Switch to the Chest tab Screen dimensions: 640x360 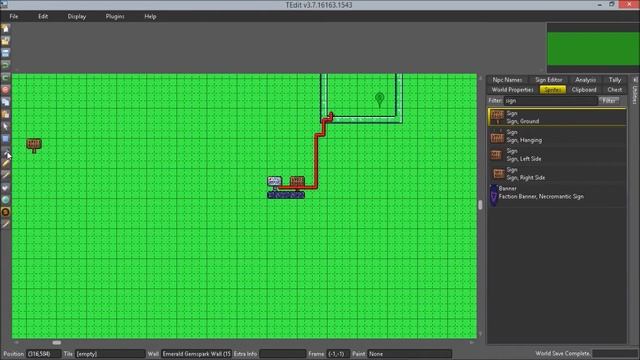click(614, 90)
